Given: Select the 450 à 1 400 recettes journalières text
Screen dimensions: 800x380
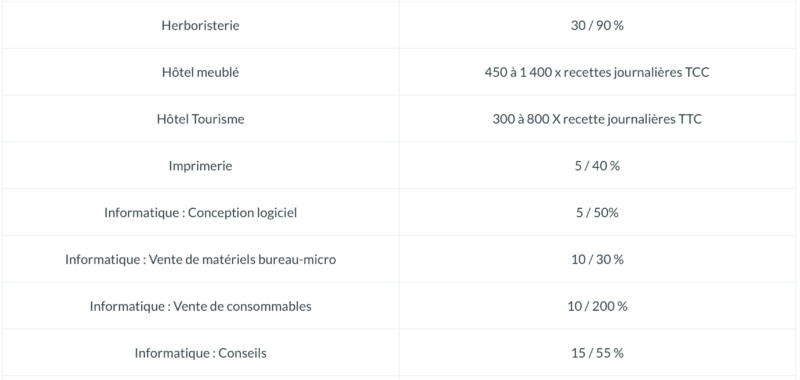Looking at the screenshot, I should point(597,72).
